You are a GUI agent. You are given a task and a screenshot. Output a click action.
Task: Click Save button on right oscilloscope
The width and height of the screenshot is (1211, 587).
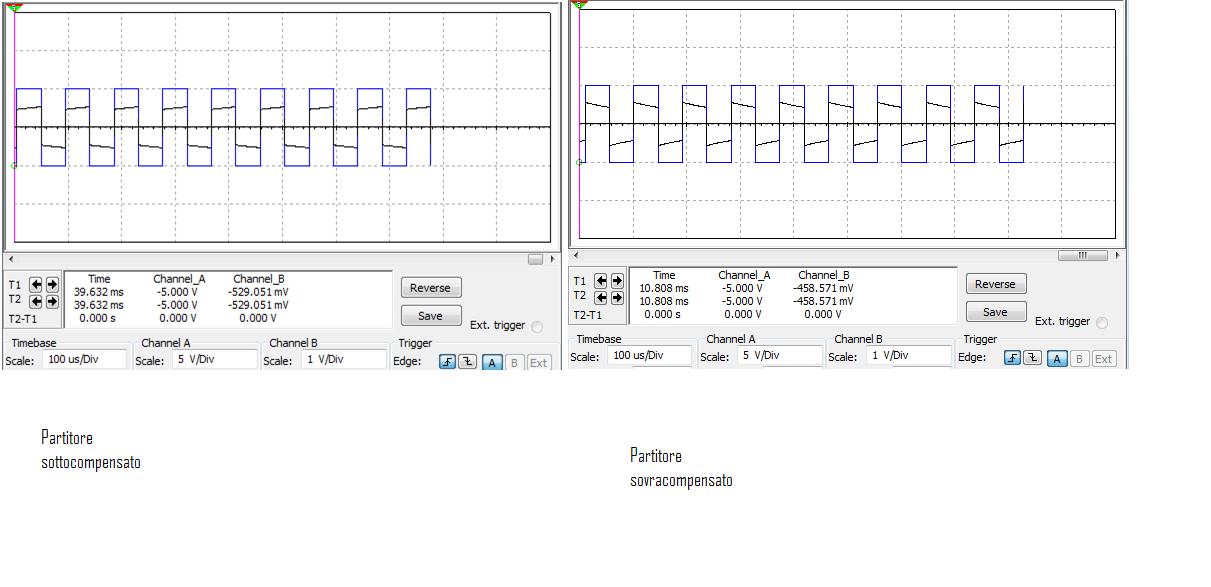995,312
